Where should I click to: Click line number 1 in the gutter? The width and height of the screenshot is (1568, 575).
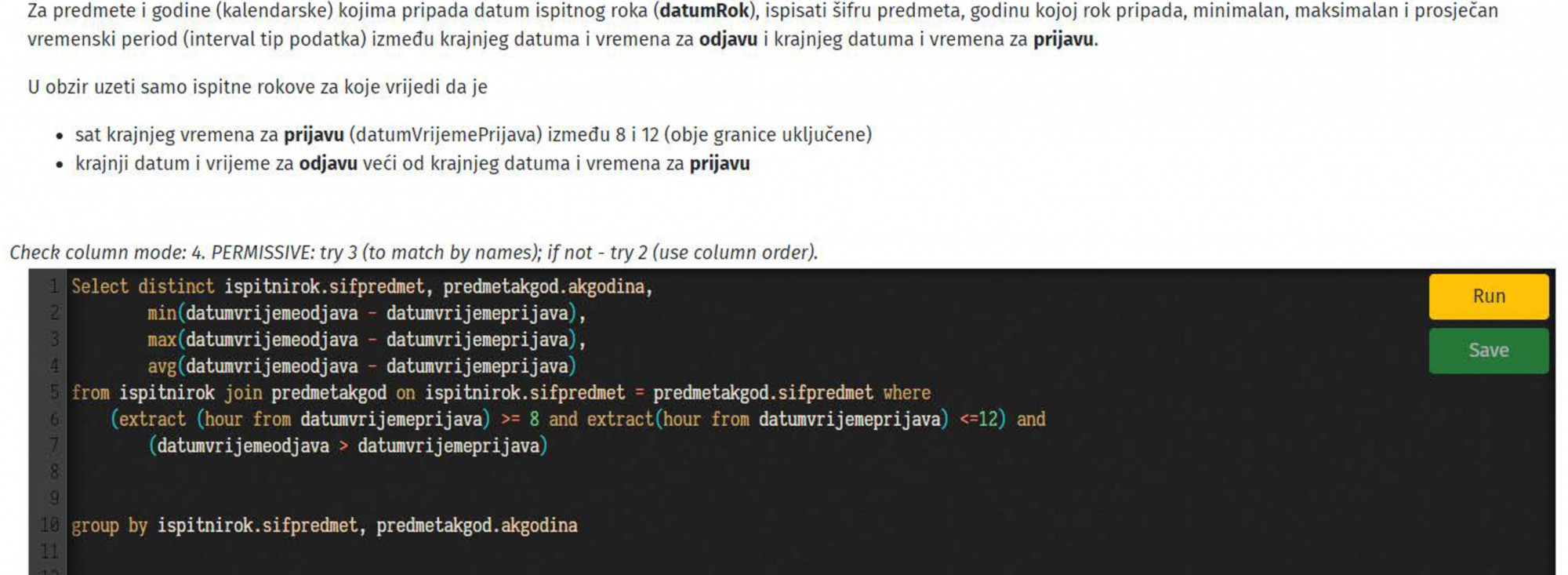(53, 287)
